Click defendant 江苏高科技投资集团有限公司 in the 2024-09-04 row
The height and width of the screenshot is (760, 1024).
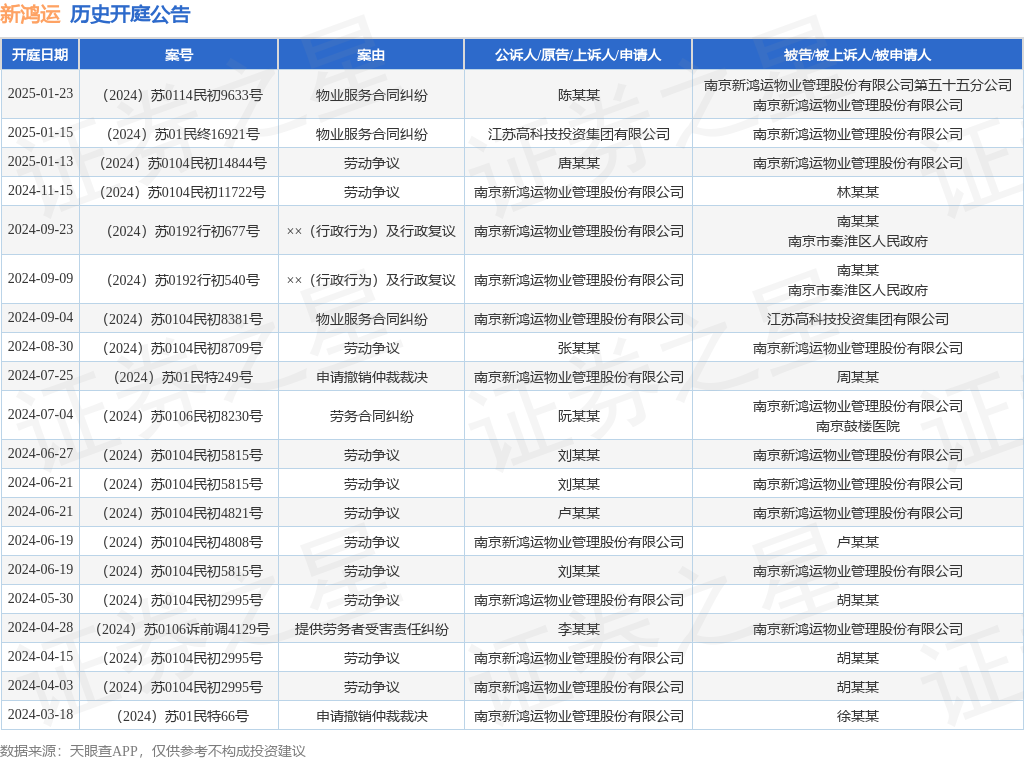[x=857, y=319]
